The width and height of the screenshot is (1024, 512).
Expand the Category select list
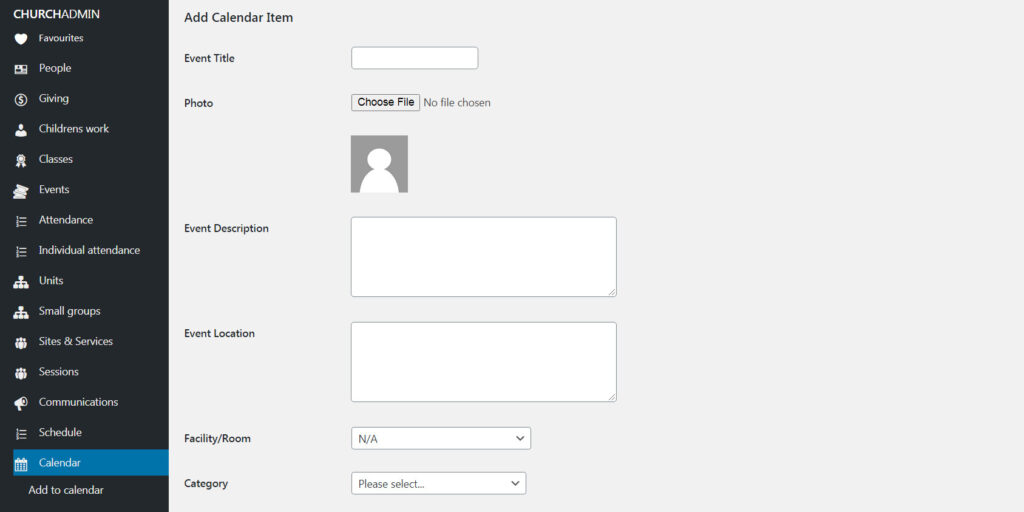coord(438,484)
